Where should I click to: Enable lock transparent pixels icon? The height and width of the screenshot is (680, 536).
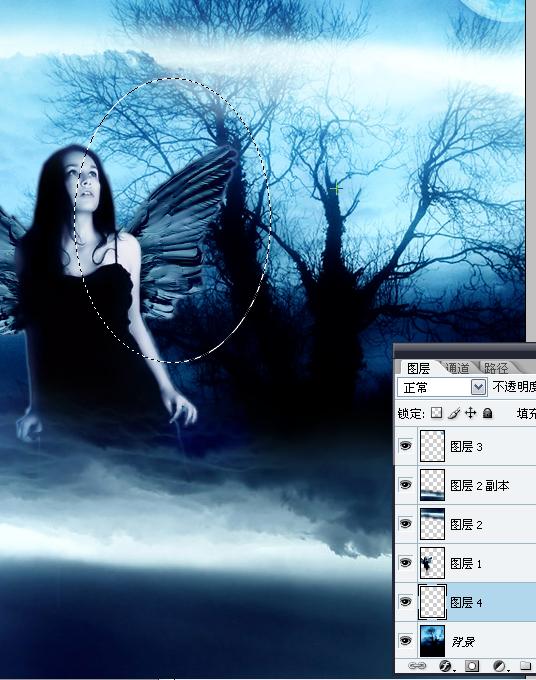coord(437,413)
